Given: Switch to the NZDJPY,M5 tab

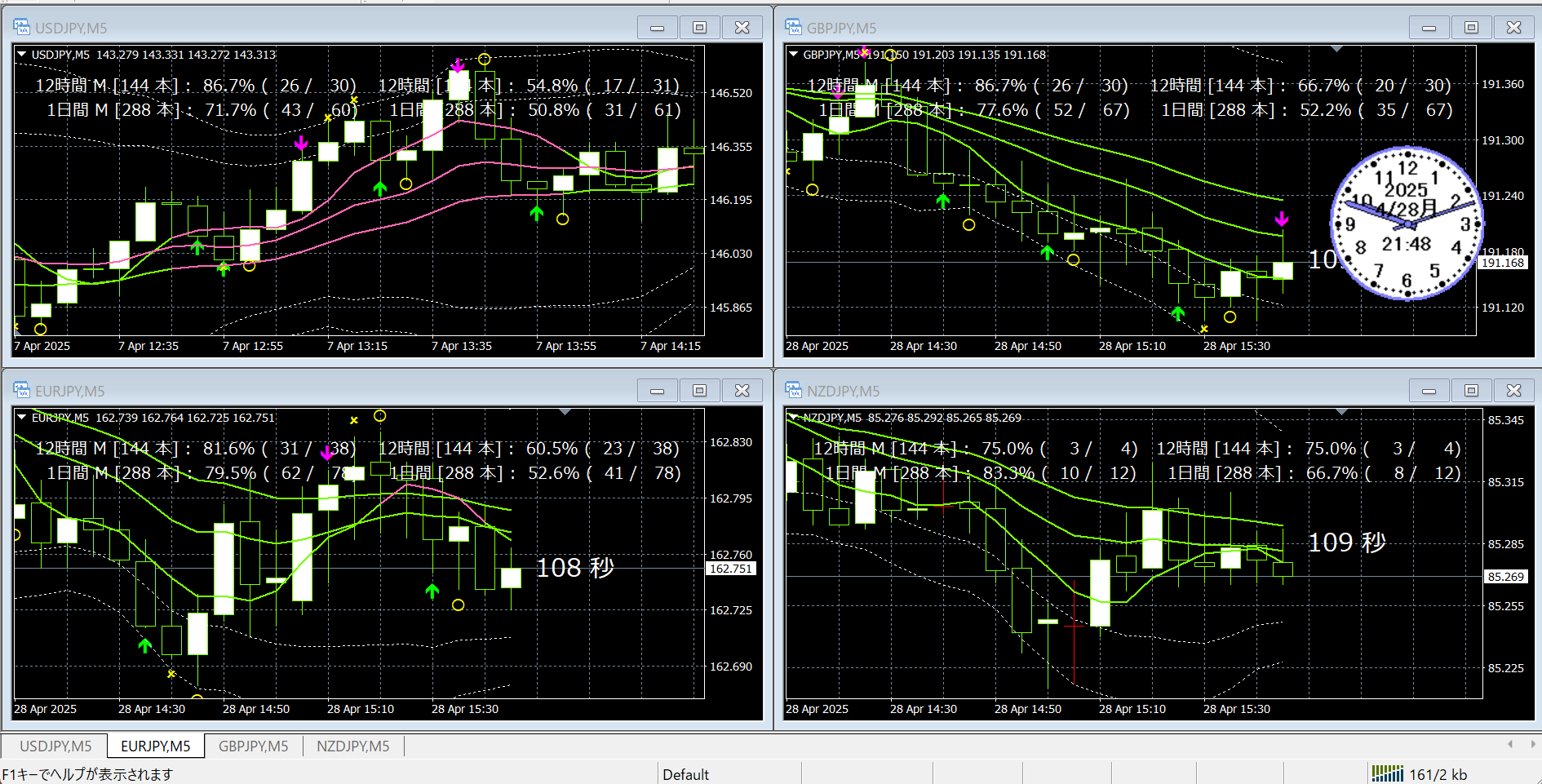Looking at the screenshot, I should pyautogui.click(x=353, y=746).
